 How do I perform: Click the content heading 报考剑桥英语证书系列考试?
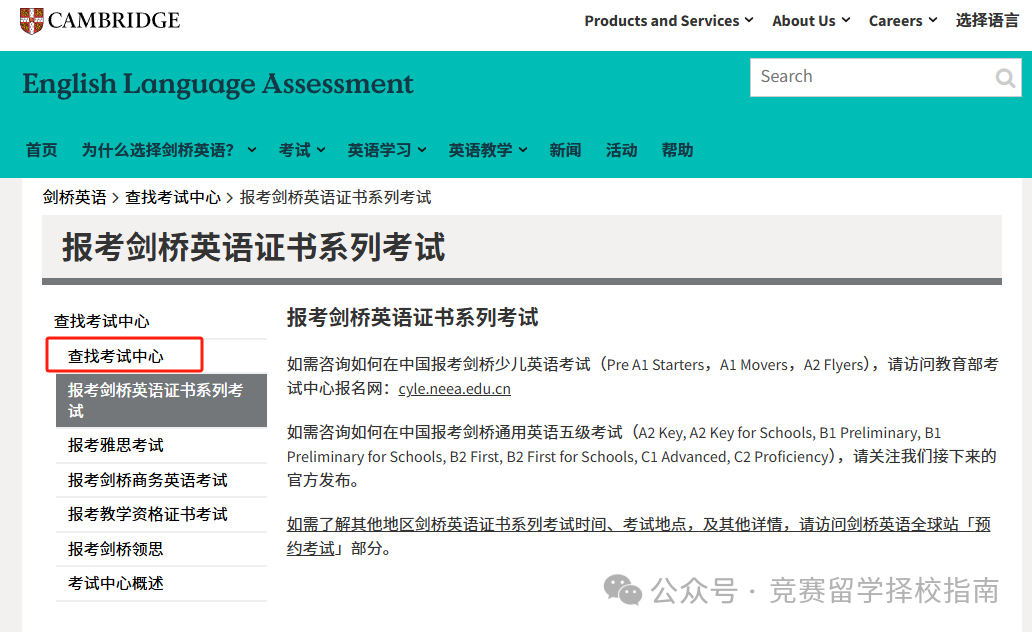[x=413, y=317]
